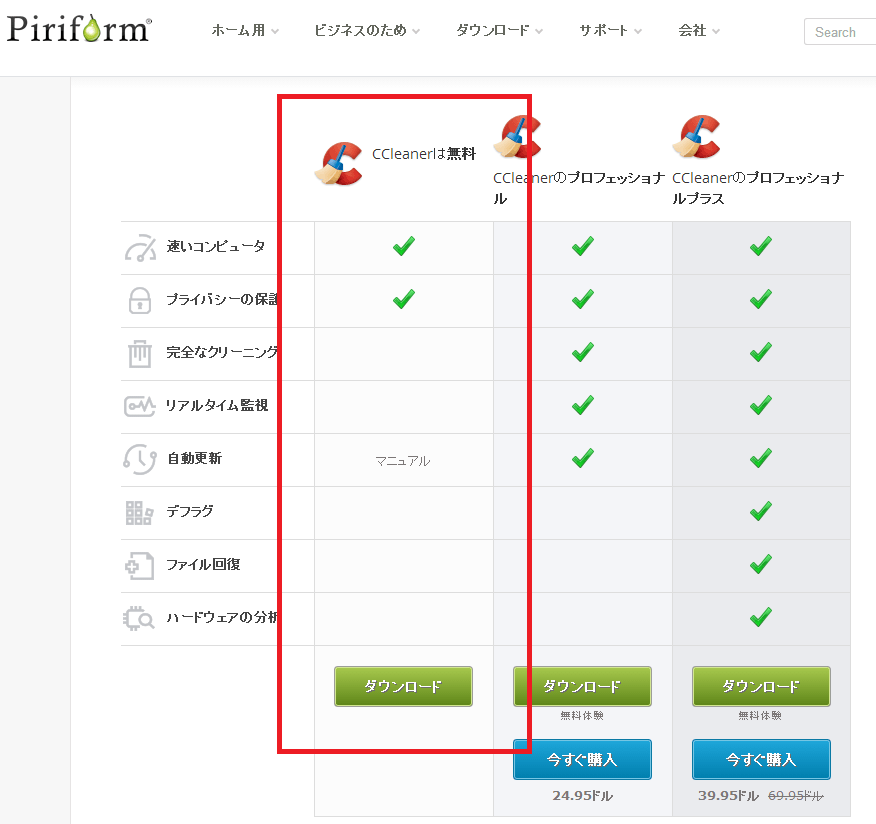Image resolution: width=876 pixels, height=824 pixels.
Task: Click the 39.95ドル price
Action: [729, 796]
